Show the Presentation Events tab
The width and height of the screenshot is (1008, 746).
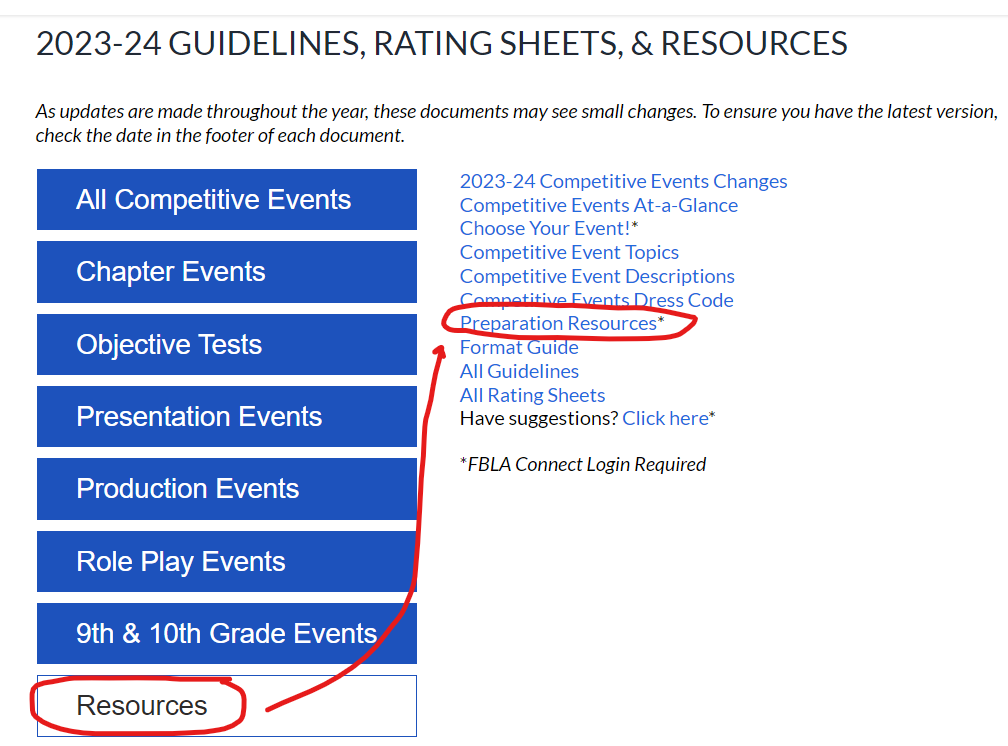click(226, 417)
